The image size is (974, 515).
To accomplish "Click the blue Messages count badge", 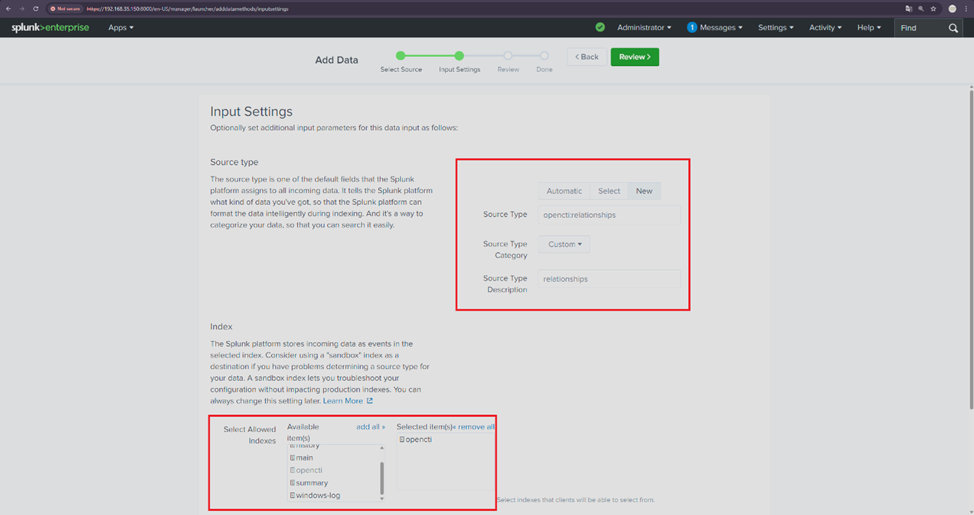I will click(692, 28).
